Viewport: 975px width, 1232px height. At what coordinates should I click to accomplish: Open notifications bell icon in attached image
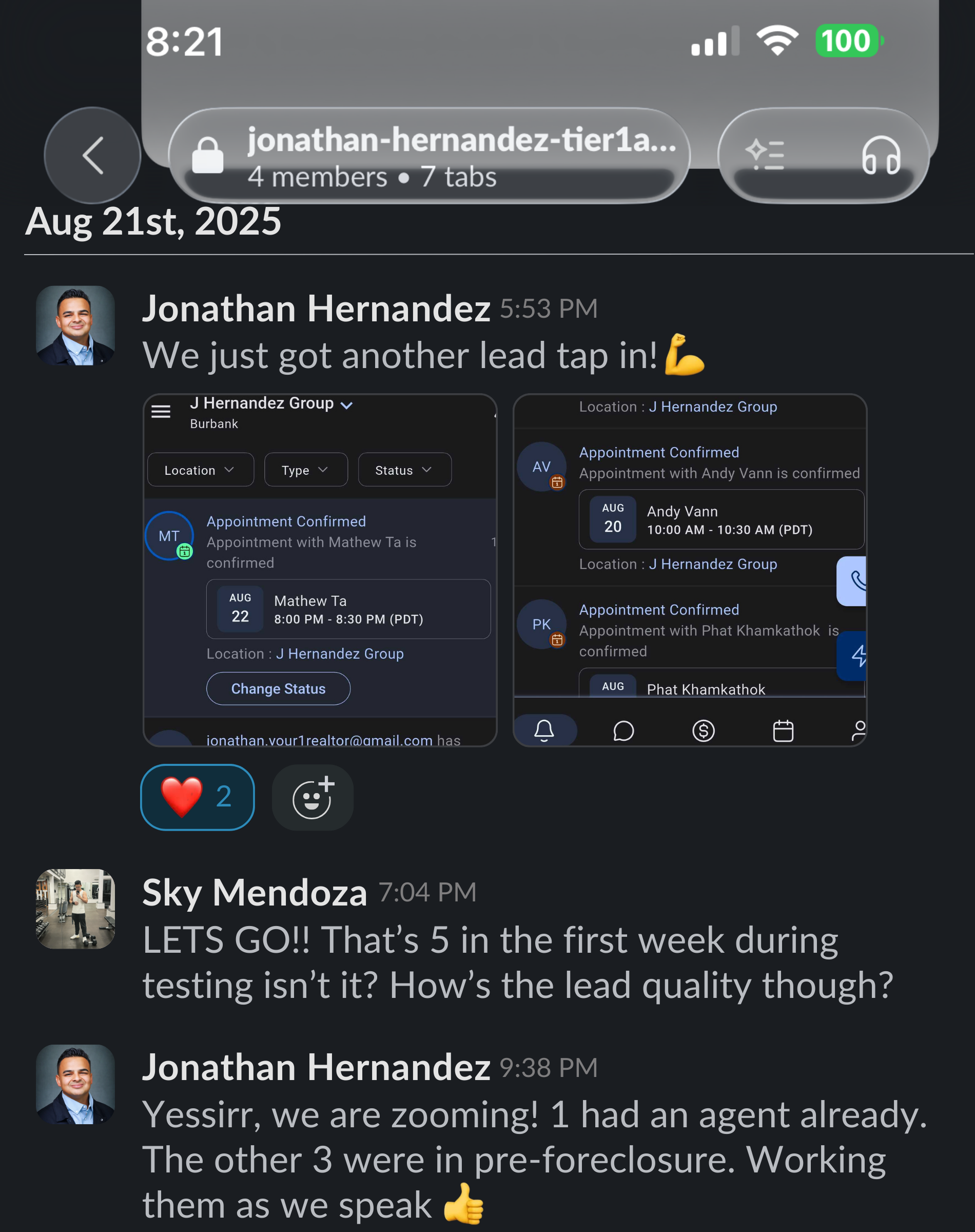click(544, 730)
